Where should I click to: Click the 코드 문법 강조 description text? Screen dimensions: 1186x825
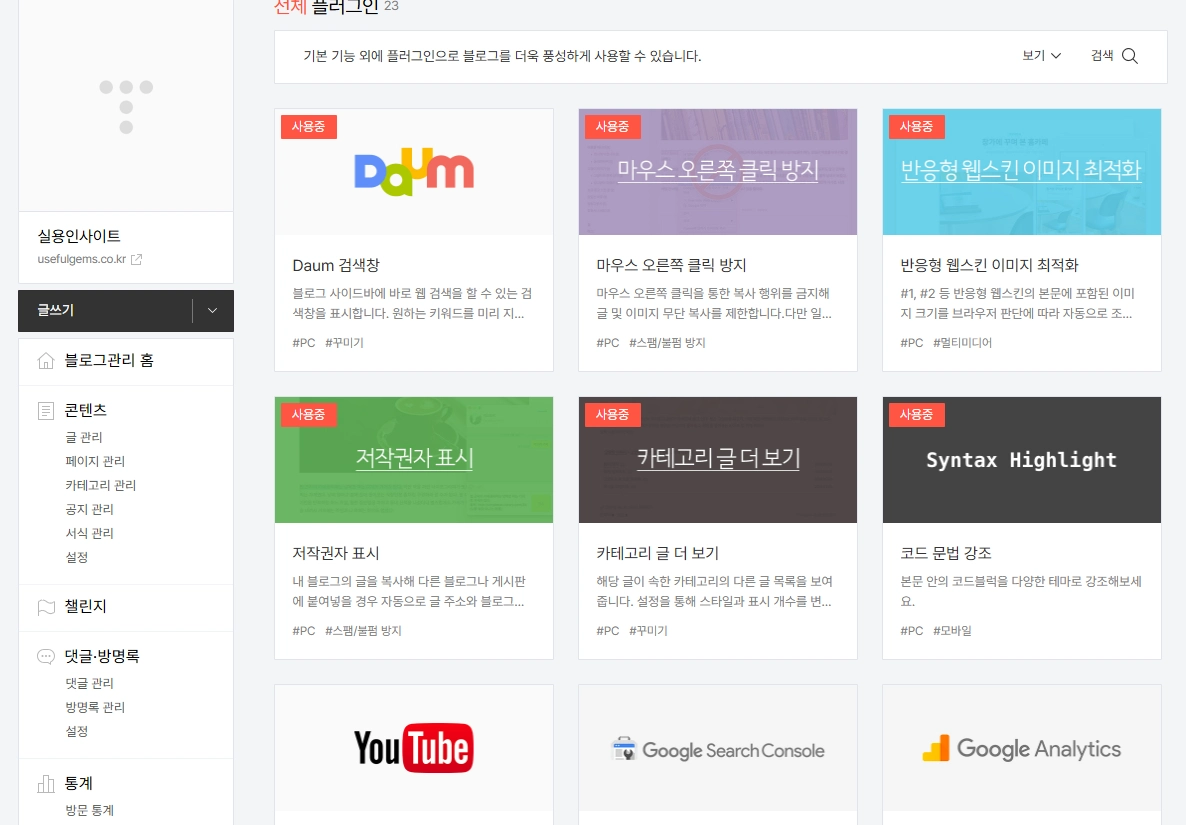(x=1020, y=591)
